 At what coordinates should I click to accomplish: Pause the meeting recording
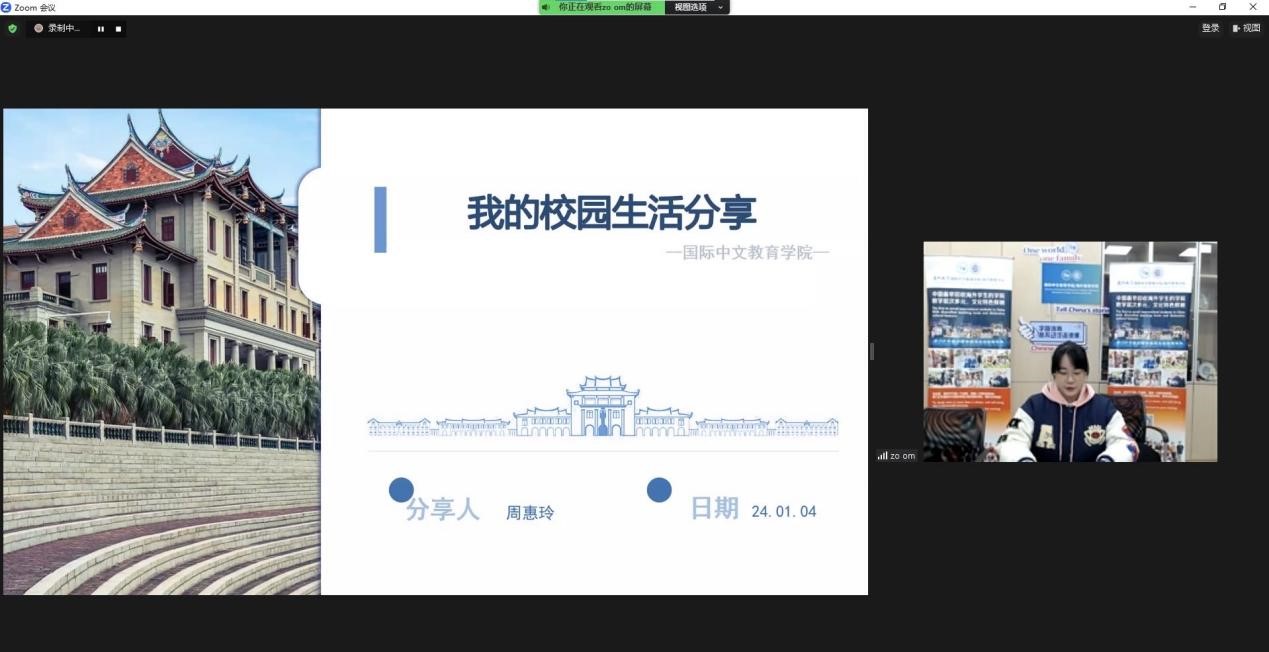(x=101, y=29)
